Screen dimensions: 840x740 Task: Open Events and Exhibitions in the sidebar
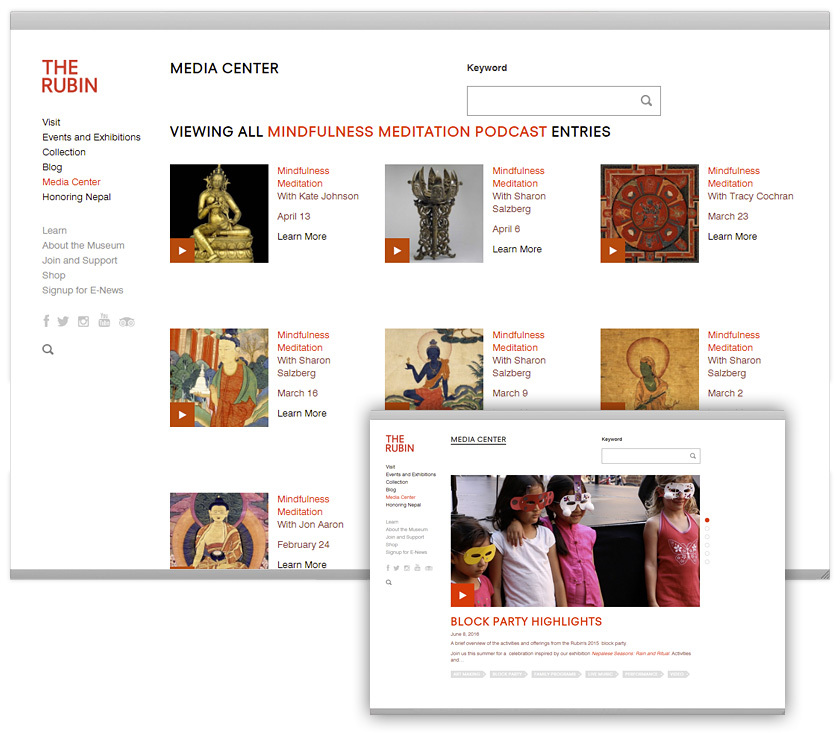coord(91,136)
